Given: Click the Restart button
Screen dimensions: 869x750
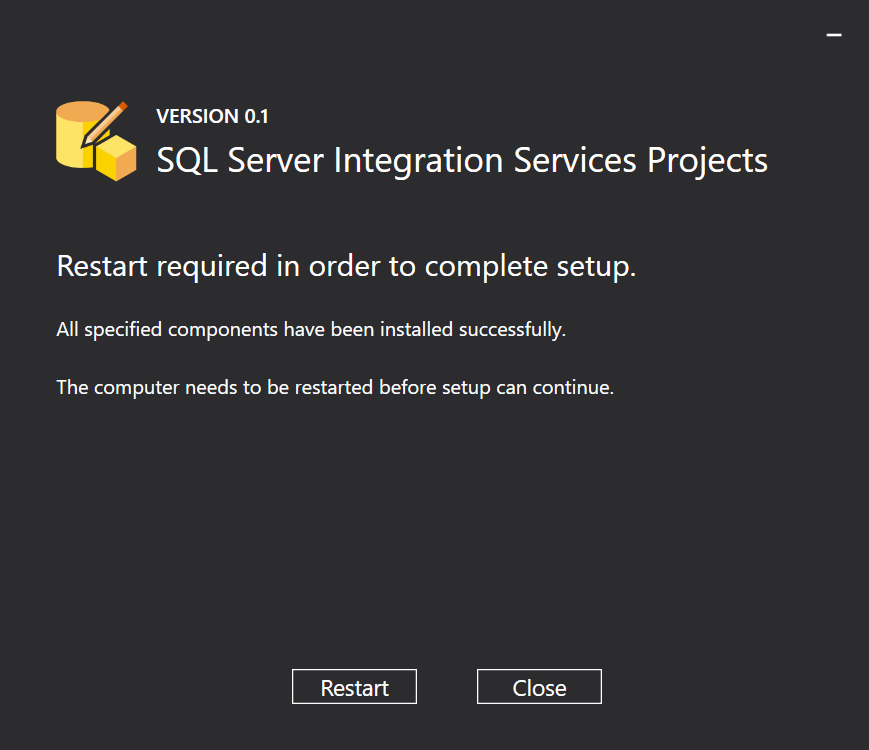Looking at the screenshot, I should point(354,686).
